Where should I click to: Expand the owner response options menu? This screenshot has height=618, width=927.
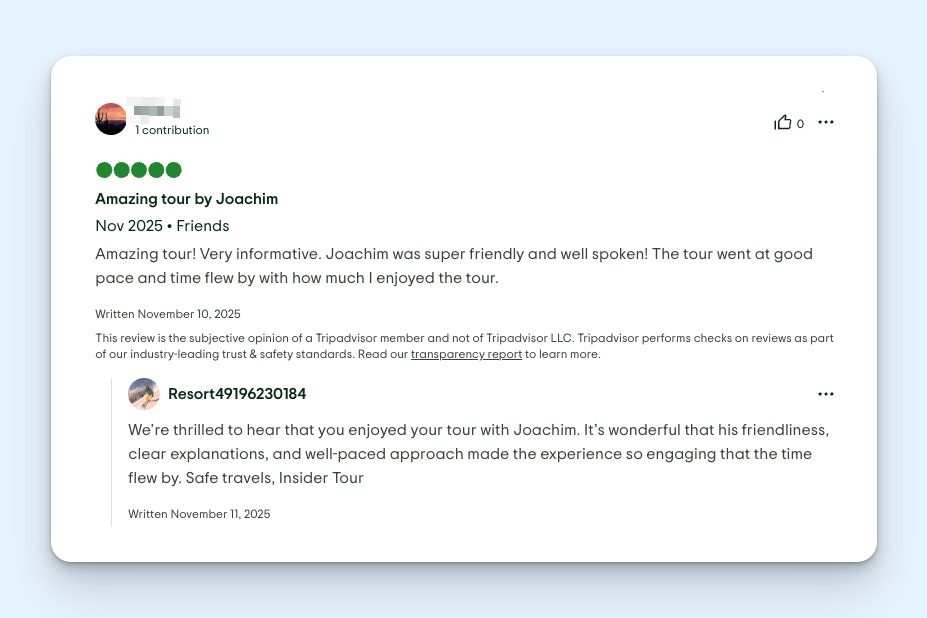825,393
